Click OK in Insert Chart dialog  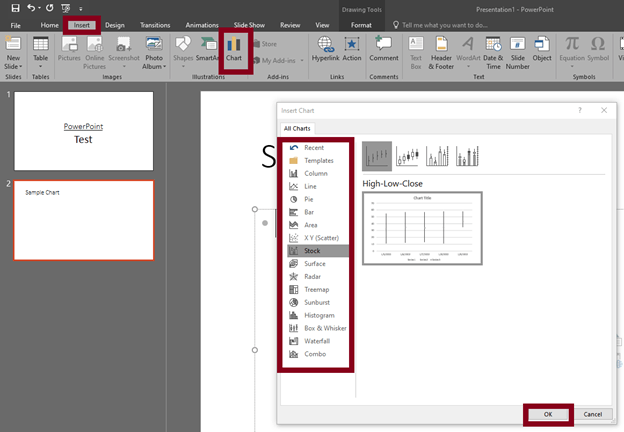tap(548, 414)
